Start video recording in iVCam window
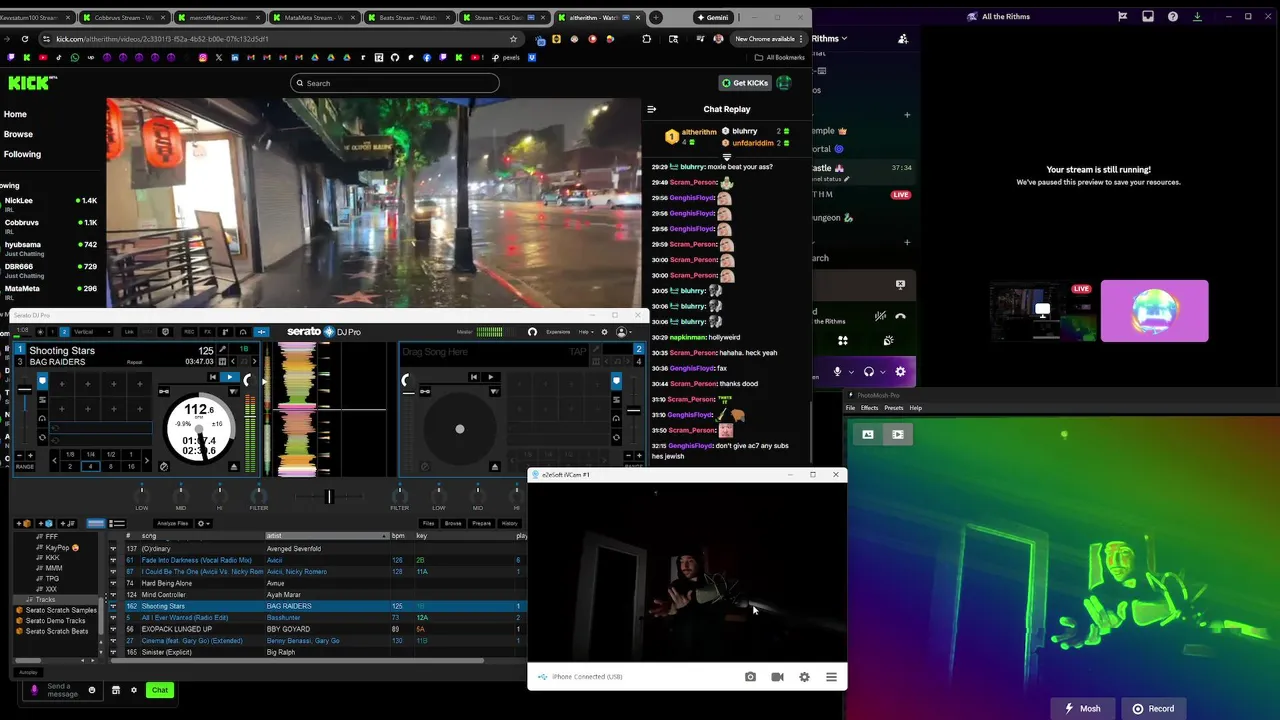This screenshot has height=720, width=1280. 777,677
